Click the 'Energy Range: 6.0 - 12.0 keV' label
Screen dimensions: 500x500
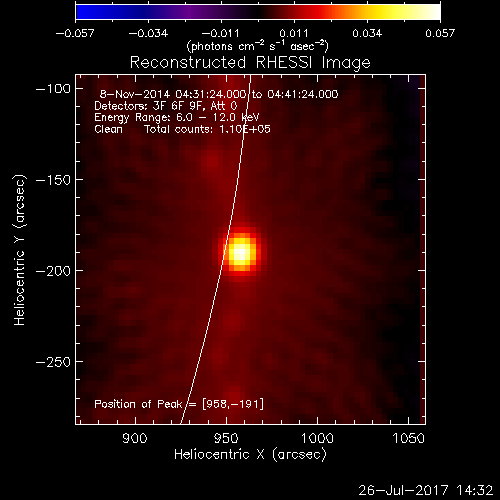point(177,117)
